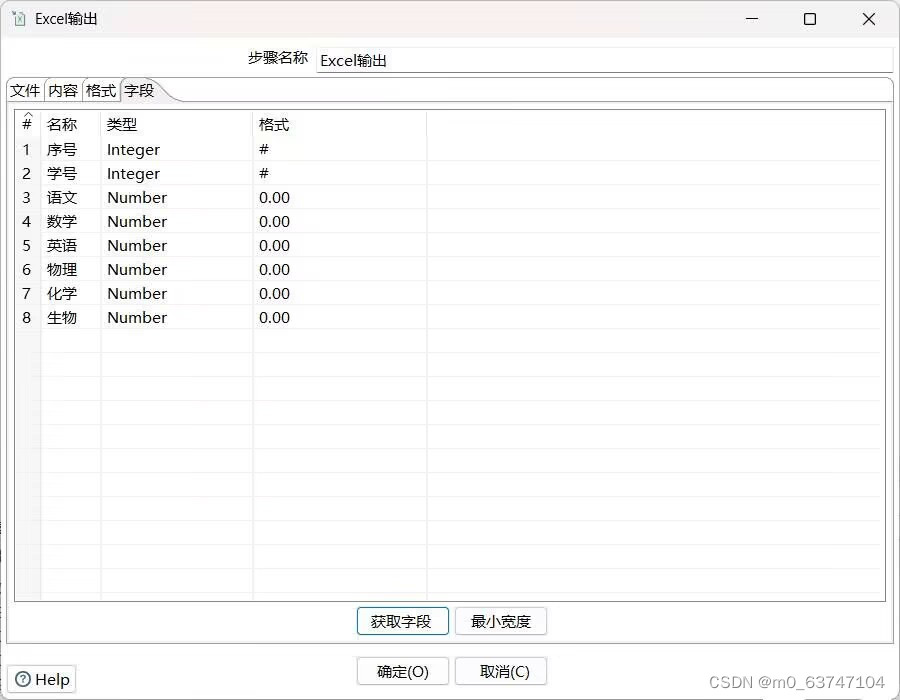900x700 pixels.
Task: Click the Excel输出 window title icon
Action: point(19,19)
